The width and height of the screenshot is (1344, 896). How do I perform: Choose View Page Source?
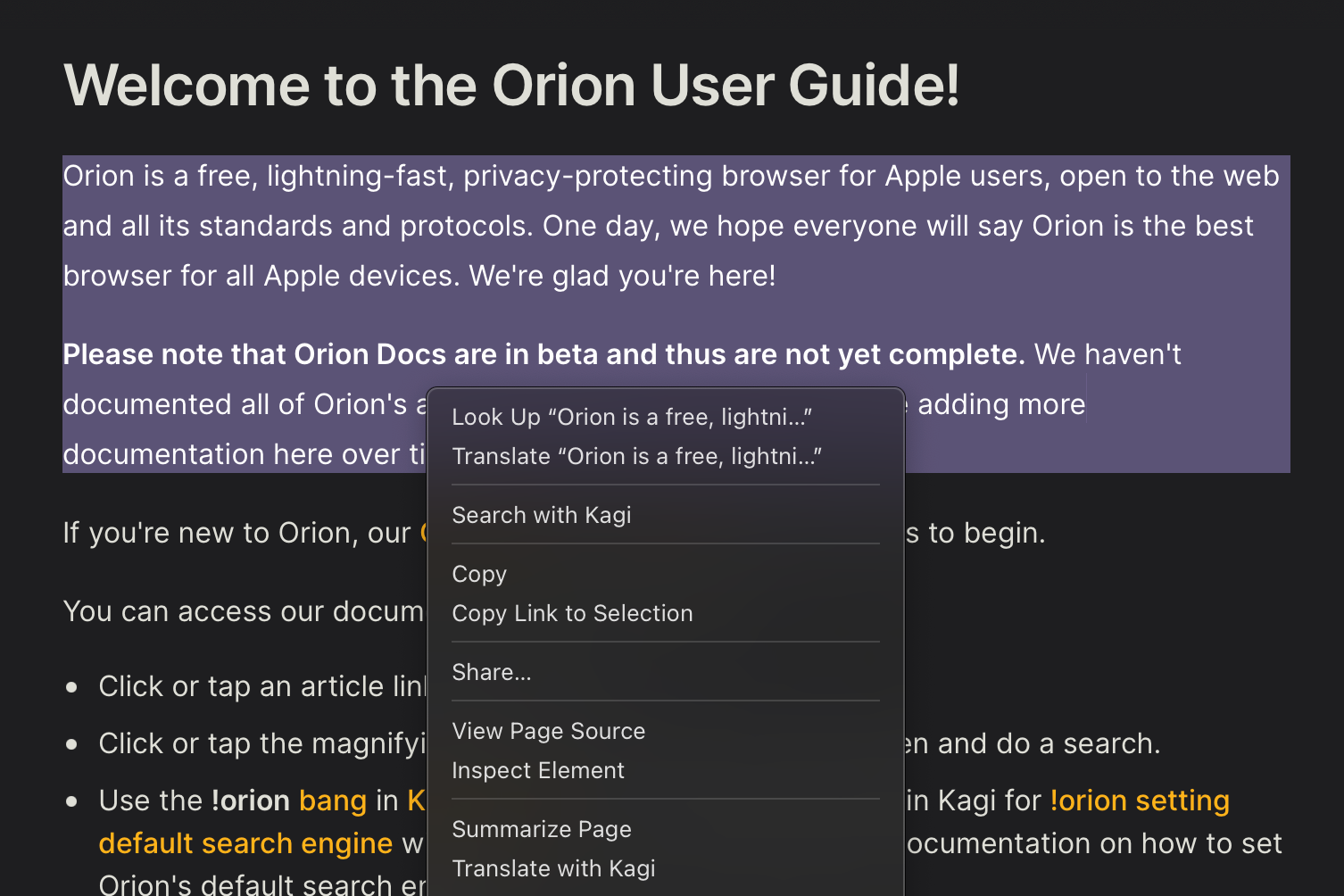(548, 731)
